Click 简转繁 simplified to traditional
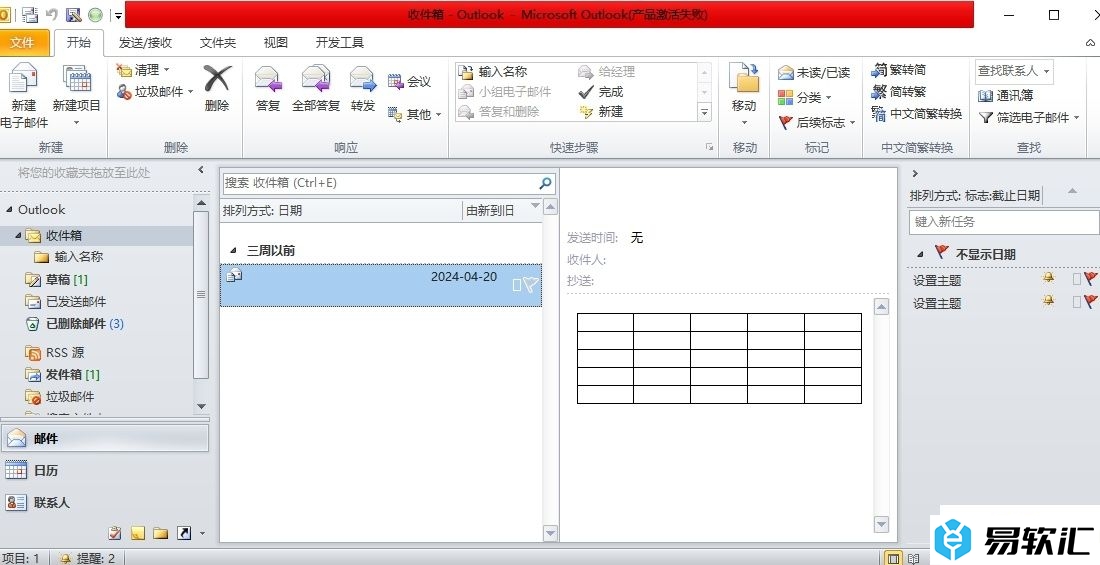This screenshot has height=565, width=1100. 899,92
